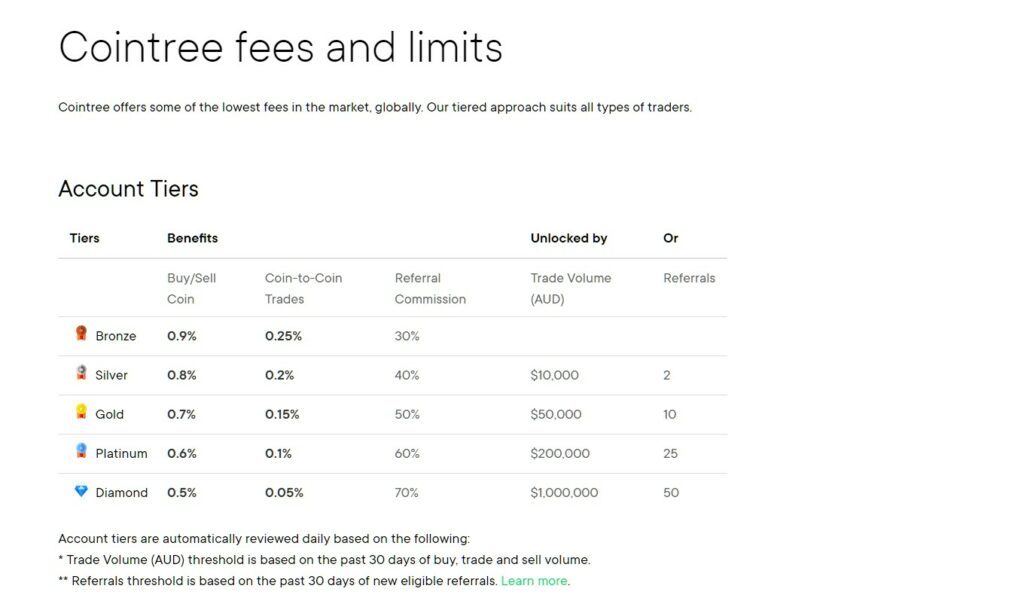The image size is (1024, 610).
Task: Click the Gold medal icon
Action: 81,412
